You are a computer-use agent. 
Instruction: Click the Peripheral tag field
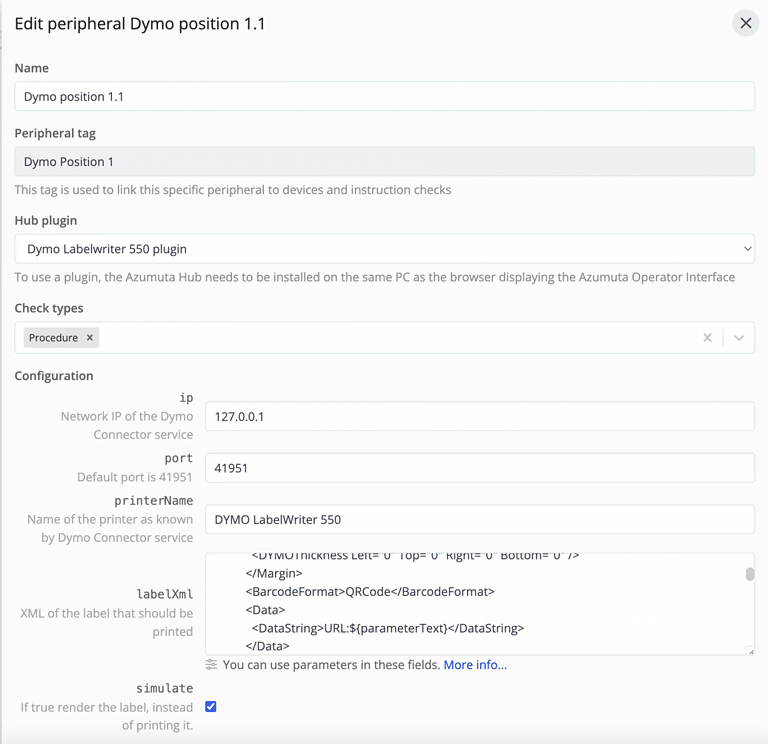pyautogui.click(x=384, y=161)
